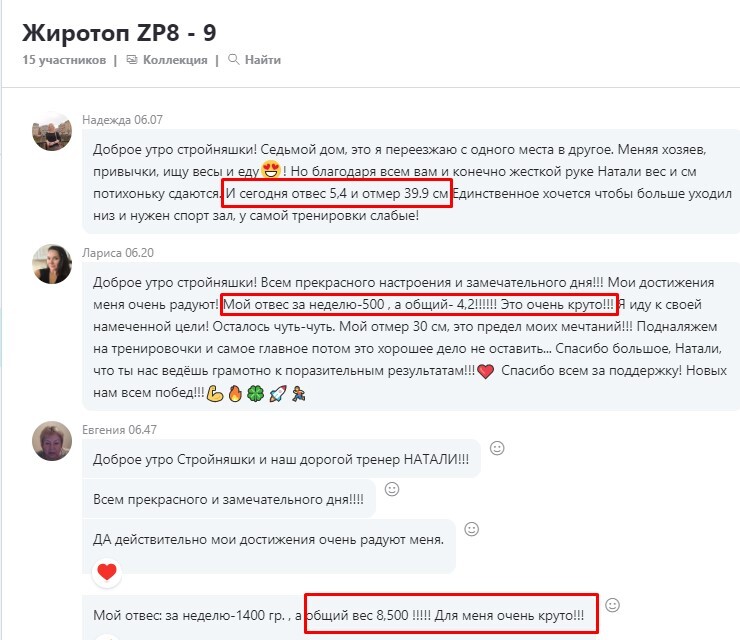
Task: Click the rocket emoji in Лариса's message
Action: (x=278, y=393)
